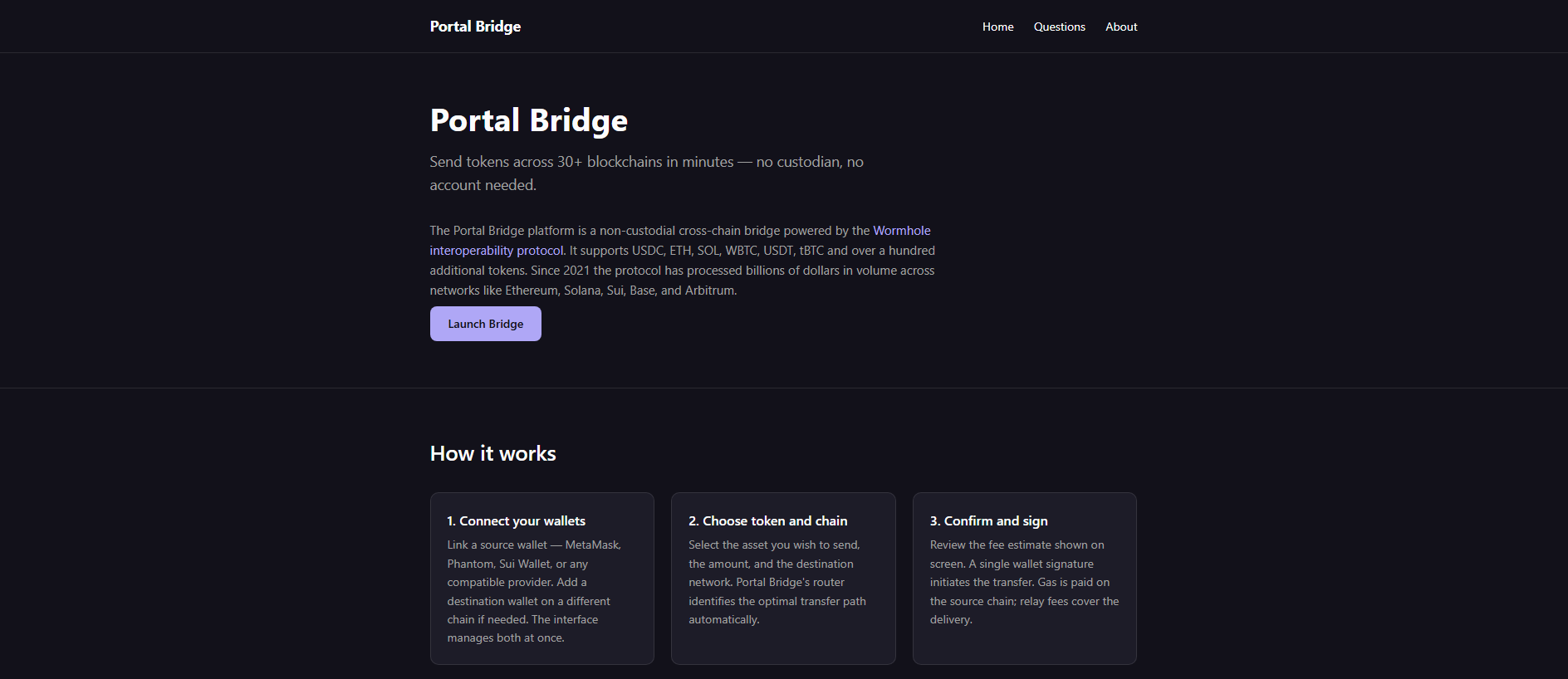Screen dimensions: 1568x679
Task: Click the large Portal Bridge page heading
Action: pyautogui.click(x=529, y=120)
